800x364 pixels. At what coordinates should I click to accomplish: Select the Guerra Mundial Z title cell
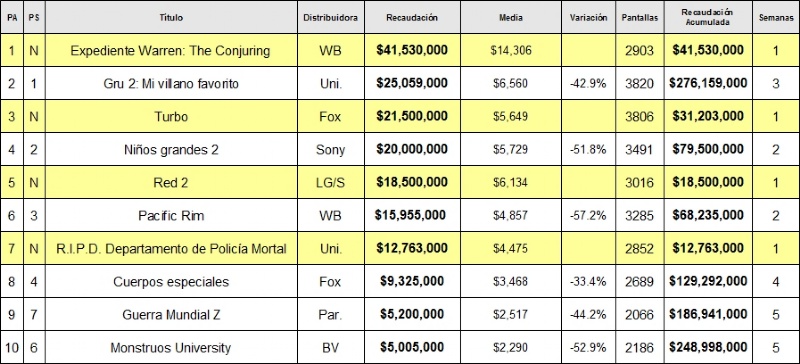coord(171,314)
